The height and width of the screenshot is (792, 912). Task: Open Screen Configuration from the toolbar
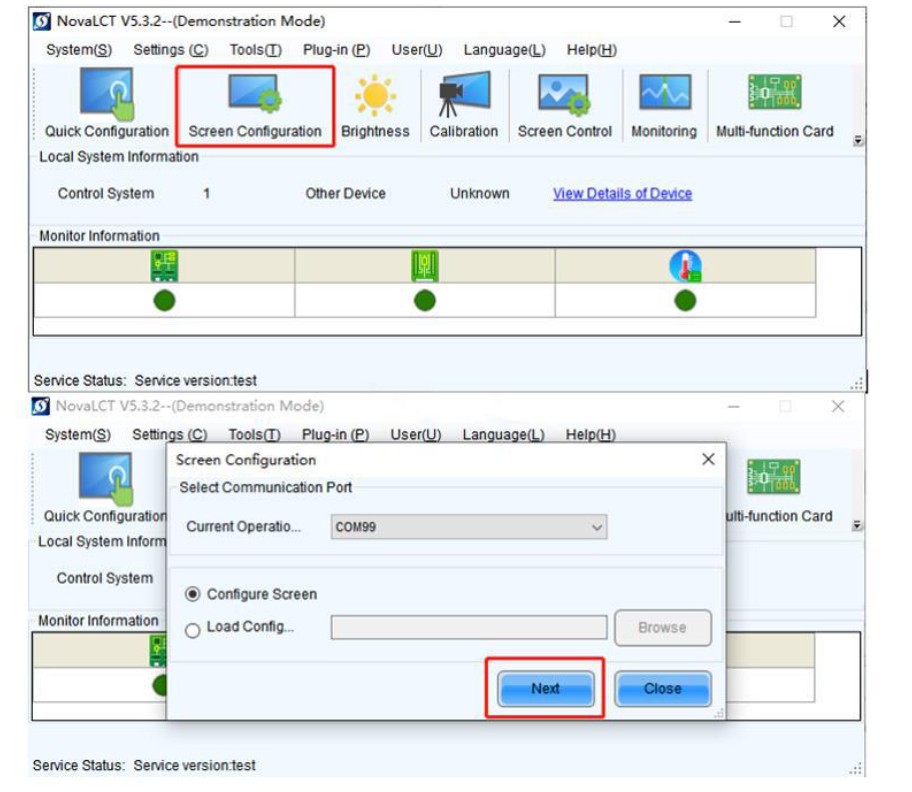(x=255, y=106)
